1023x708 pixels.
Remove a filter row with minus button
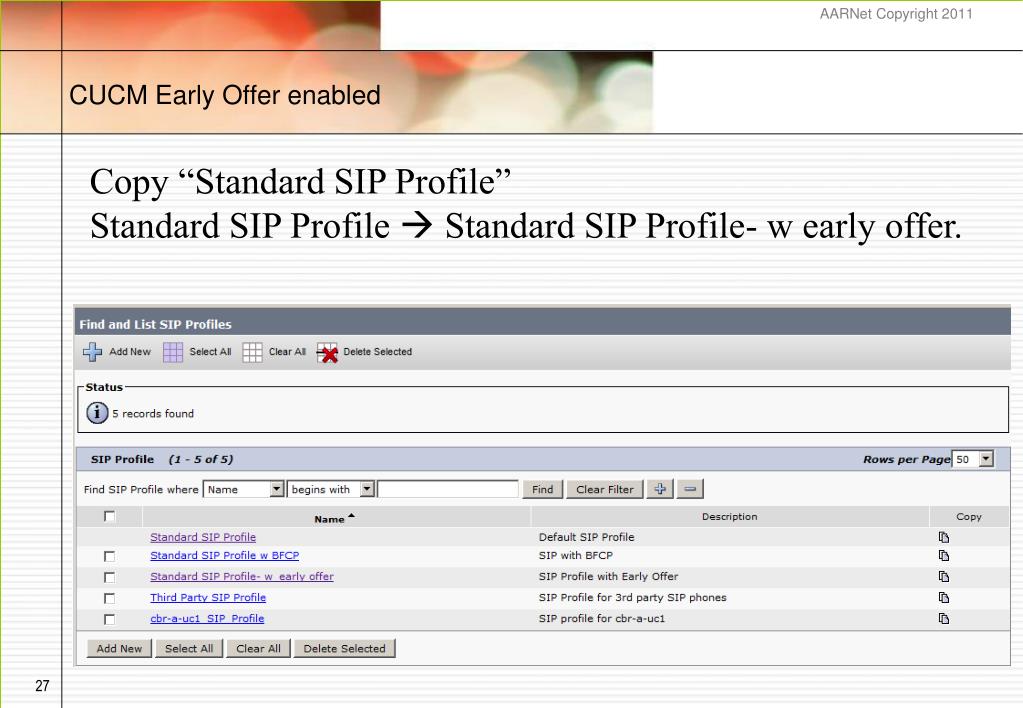[690, 489]
